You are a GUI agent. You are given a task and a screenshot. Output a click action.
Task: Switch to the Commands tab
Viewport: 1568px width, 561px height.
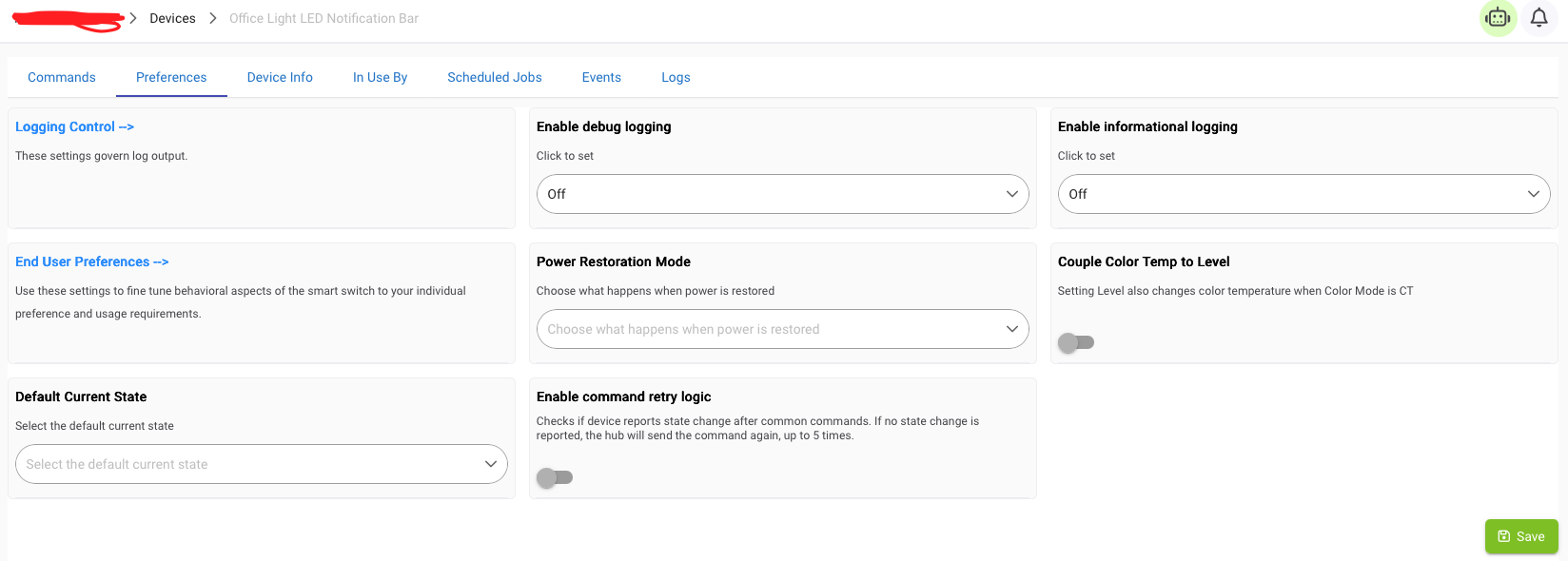coord(62,77)
